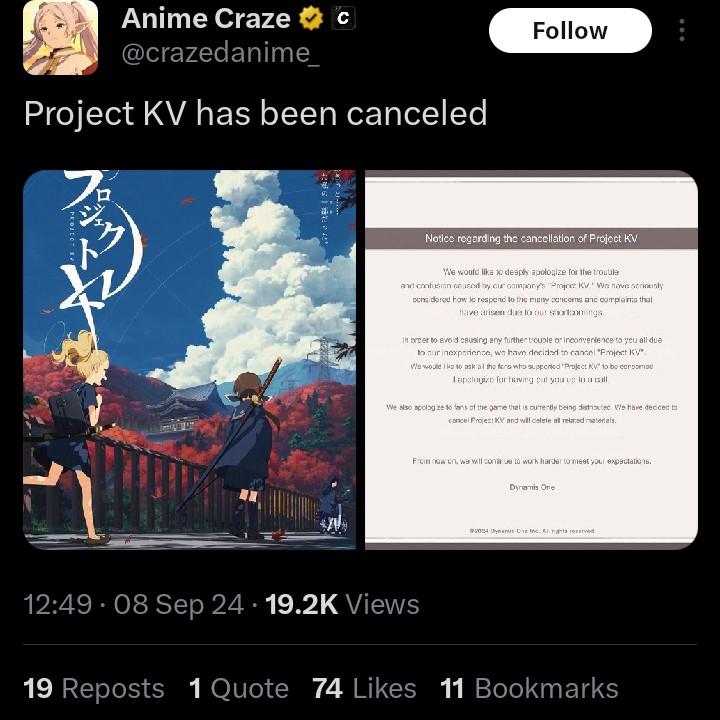This screenshot has height=720, width=720.
Task: Show the 1 Quote list
Action: coord(239,688)
